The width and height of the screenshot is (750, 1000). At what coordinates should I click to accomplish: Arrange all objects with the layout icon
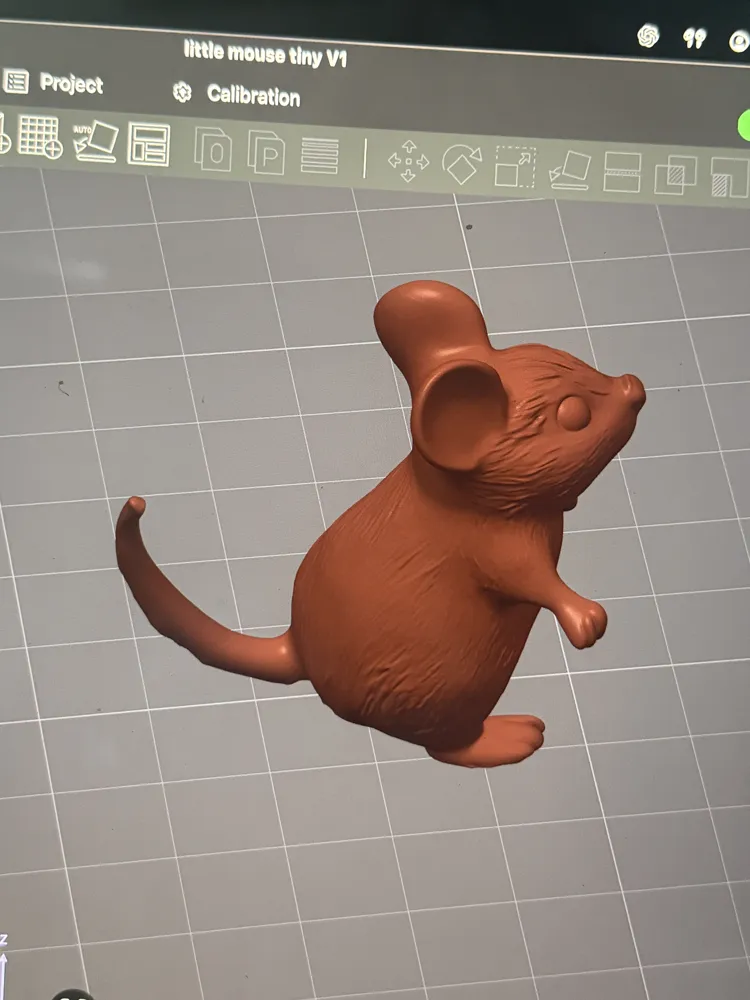[149, 145]
